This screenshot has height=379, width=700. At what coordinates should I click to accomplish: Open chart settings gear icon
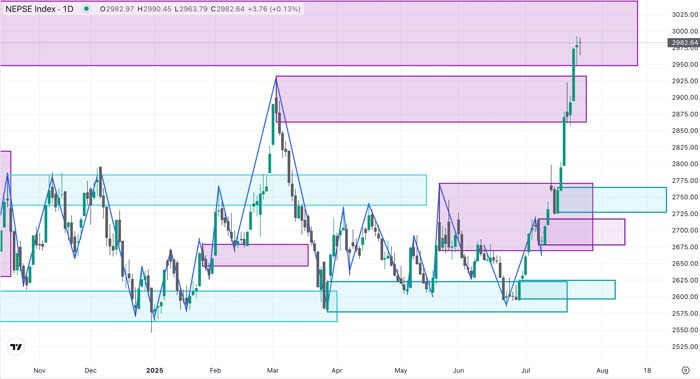point(686,370)
